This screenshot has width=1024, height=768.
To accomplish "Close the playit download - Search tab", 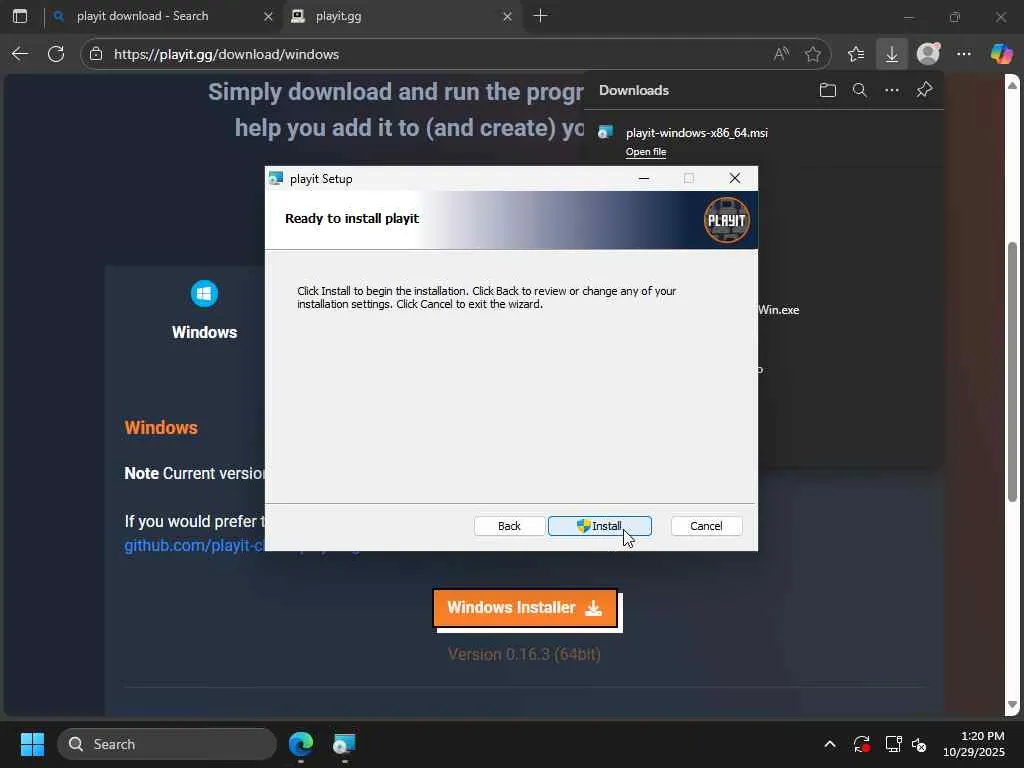I will (x=268, y=16).
